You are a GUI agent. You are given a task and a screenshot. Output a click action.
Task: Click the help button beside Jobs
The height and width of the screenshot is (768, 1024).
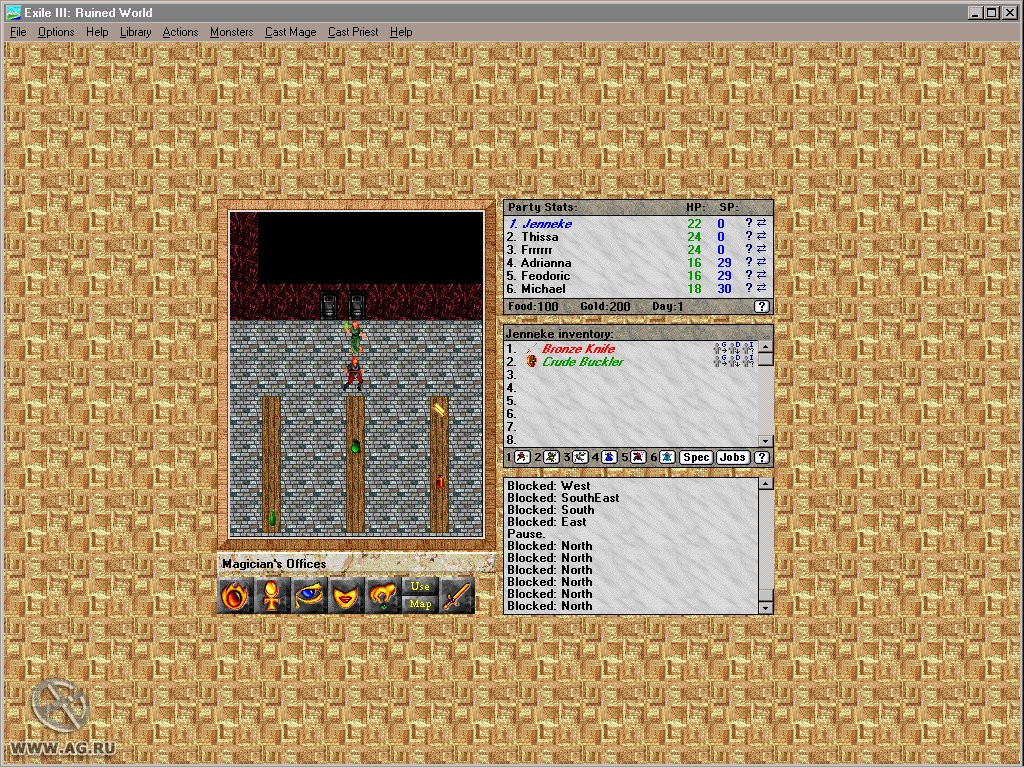tap(761, 457)
